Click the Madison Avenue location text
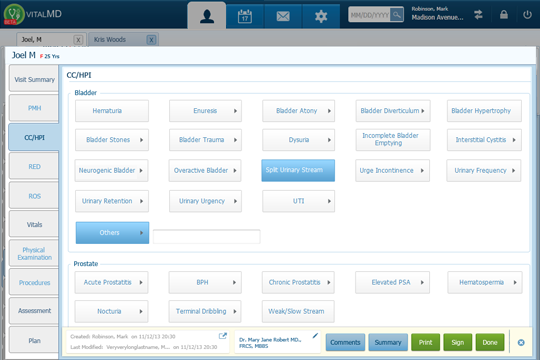Image resolution: width=540 pixels, height=360 pixels. click(437, 17)
